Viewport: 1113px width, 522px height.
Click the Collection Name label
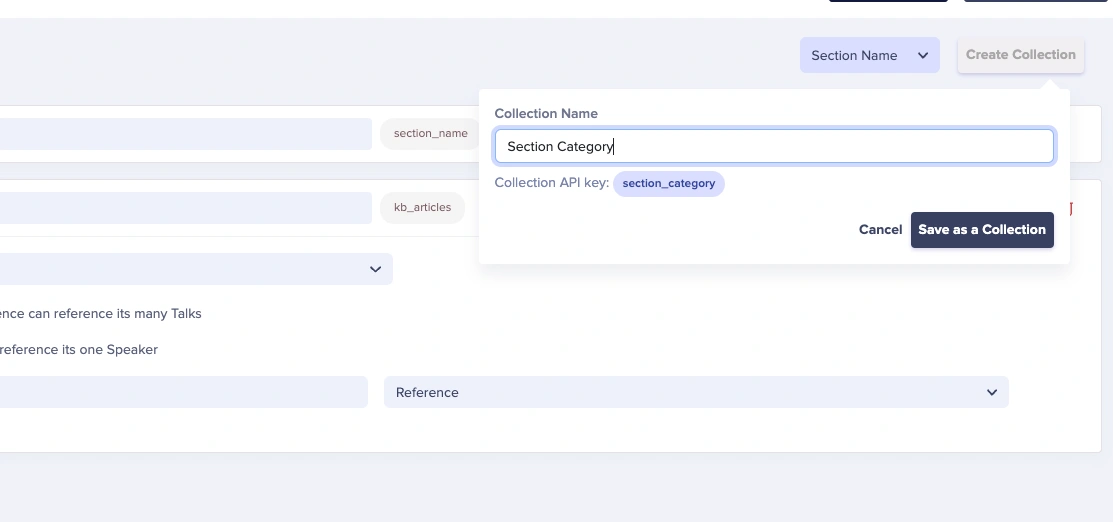[x=546, y=114]
